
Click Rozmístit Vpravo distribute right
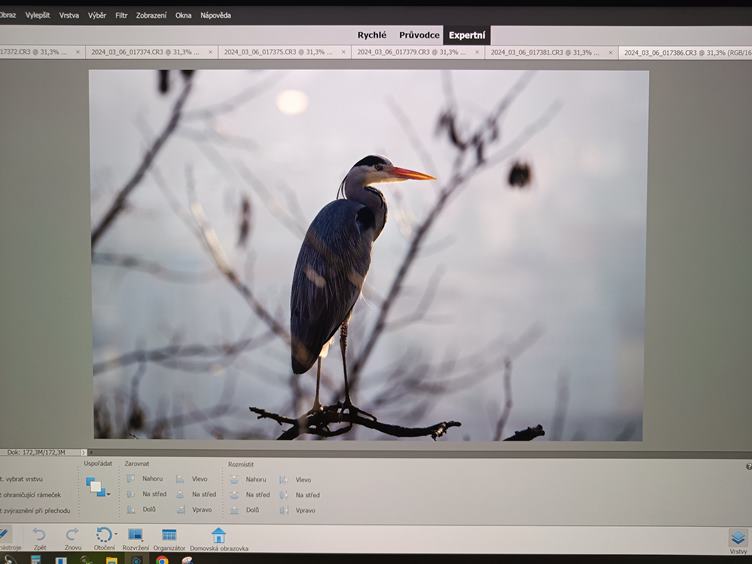click(x=298, y=511)
